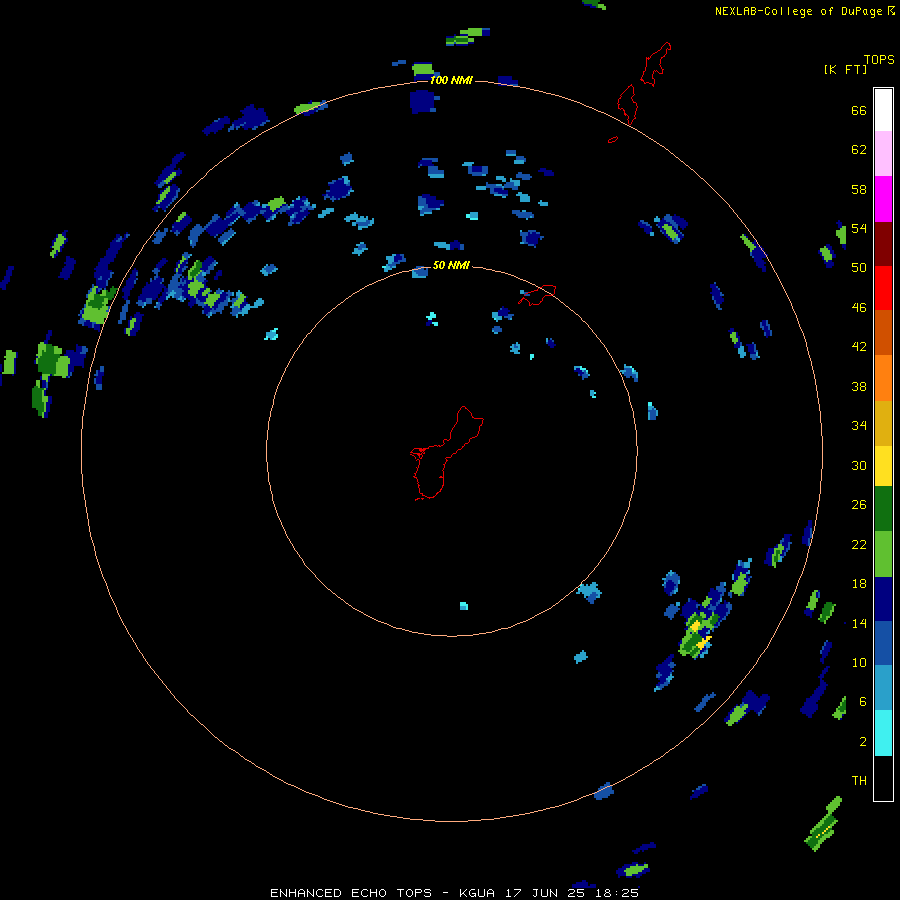The image size is (900, 900).
Task: Click the 42 legend value
Action: click(859, 347)
